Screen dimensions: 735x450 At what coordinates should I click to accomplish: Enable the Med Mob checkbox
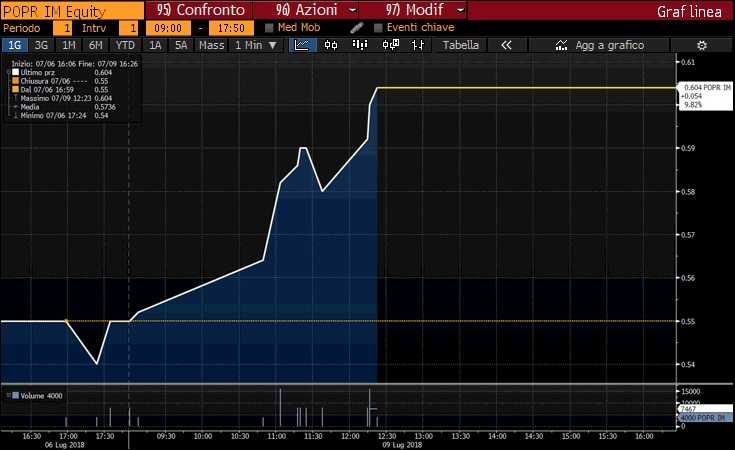[x=269, y=27]
